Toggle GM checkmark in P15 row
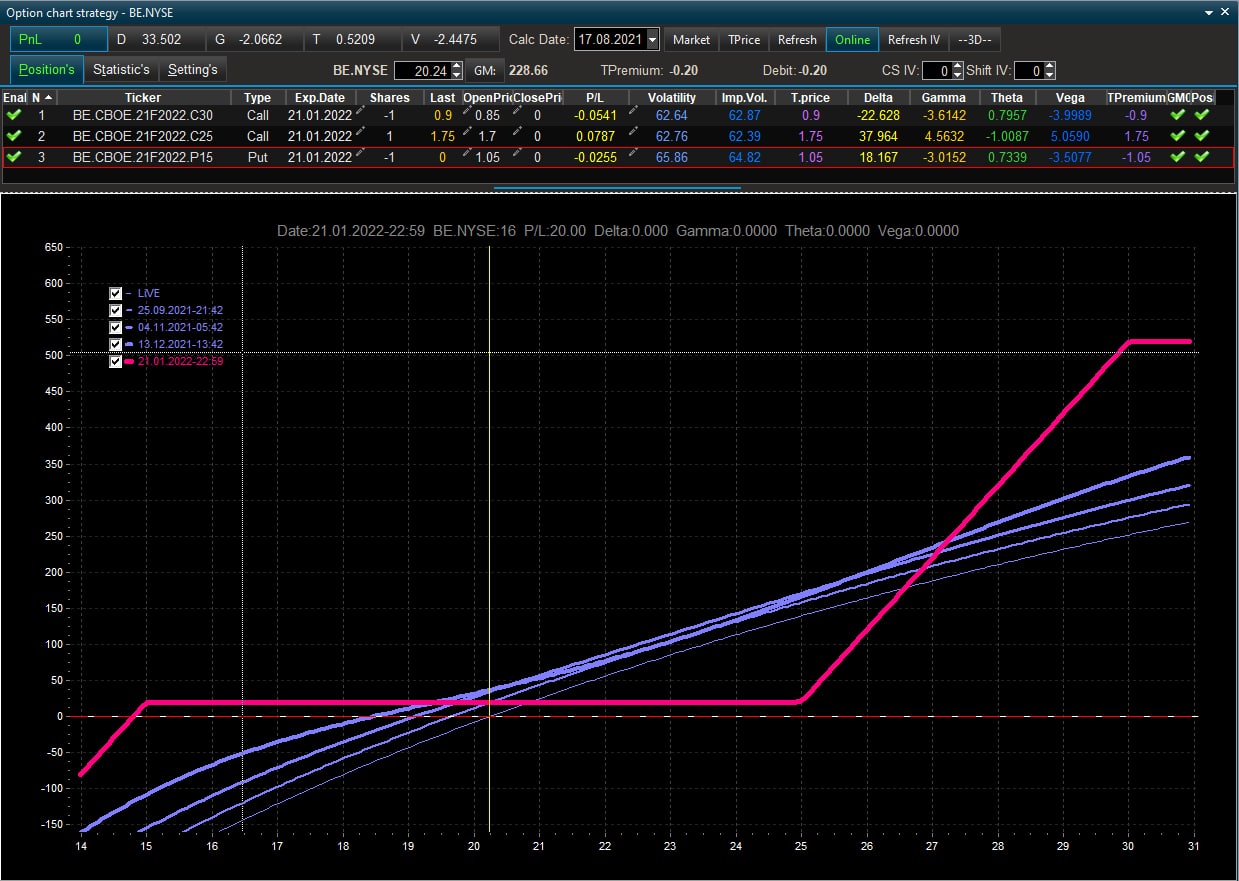1239x881 pixels. [x=1178, y=157]
